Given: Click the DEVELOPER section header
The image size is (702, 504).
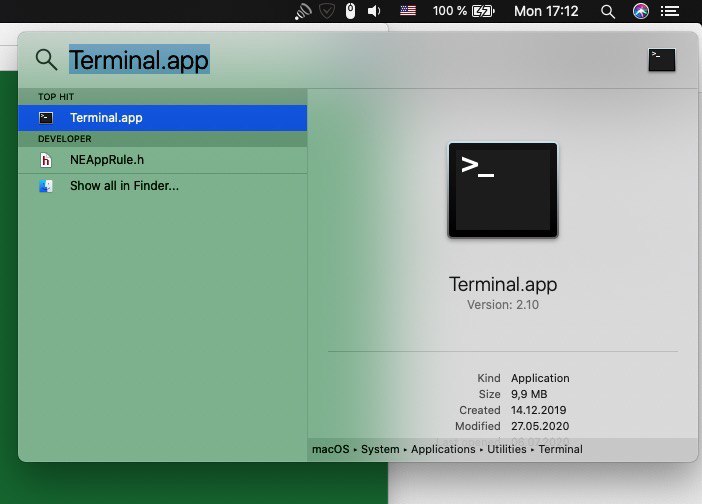Looking at the screenshot, I should point(64,139).
